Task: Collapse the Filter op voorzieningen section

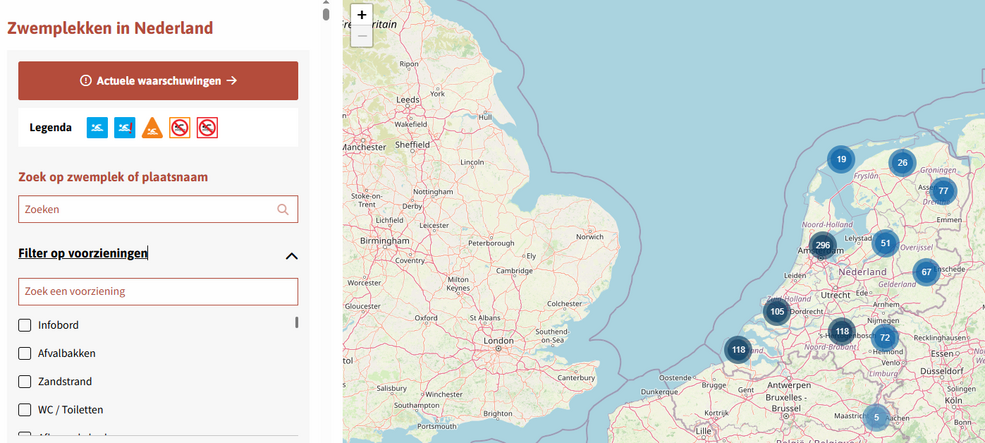Action: tap(291, 255)
